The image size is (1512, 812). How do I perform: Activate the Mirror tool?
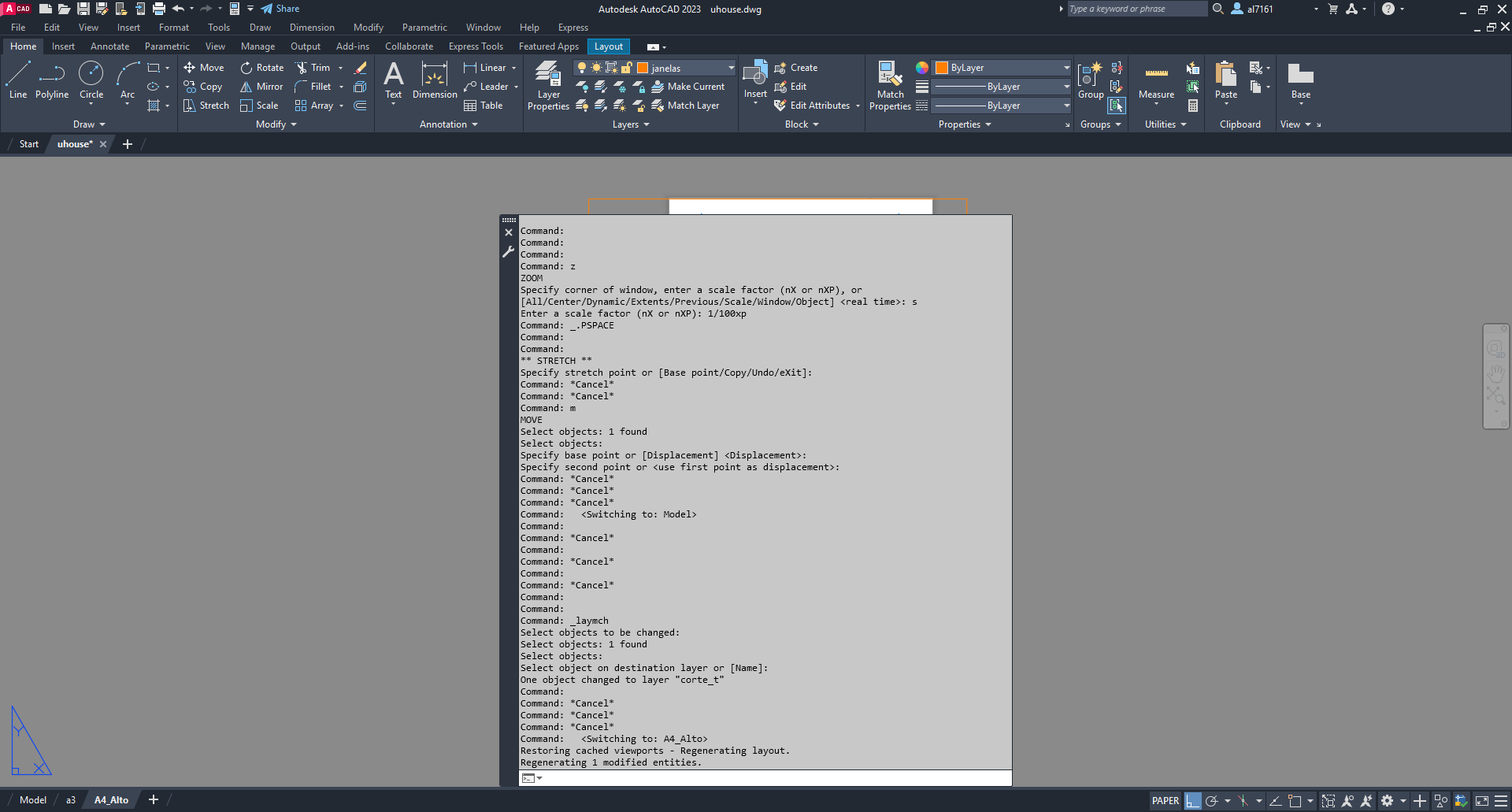tap(261, 87)
